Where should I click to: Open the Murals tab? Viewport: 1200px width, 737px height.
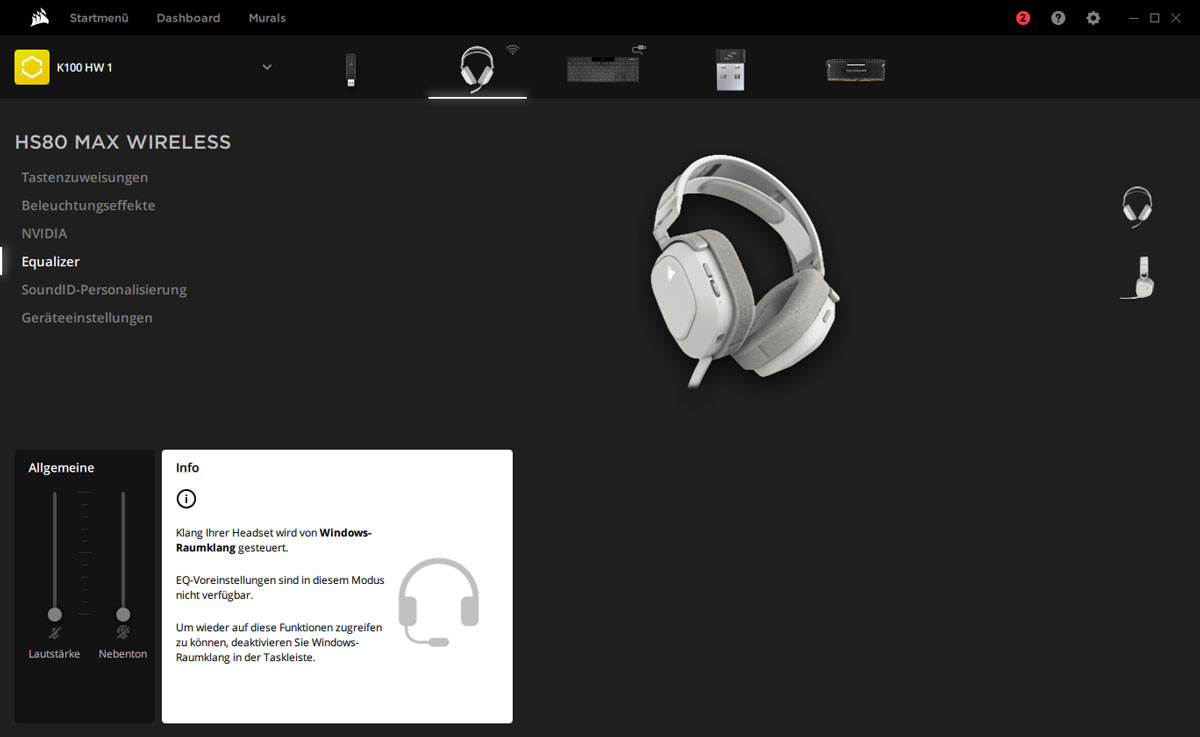tap(267, 18)
